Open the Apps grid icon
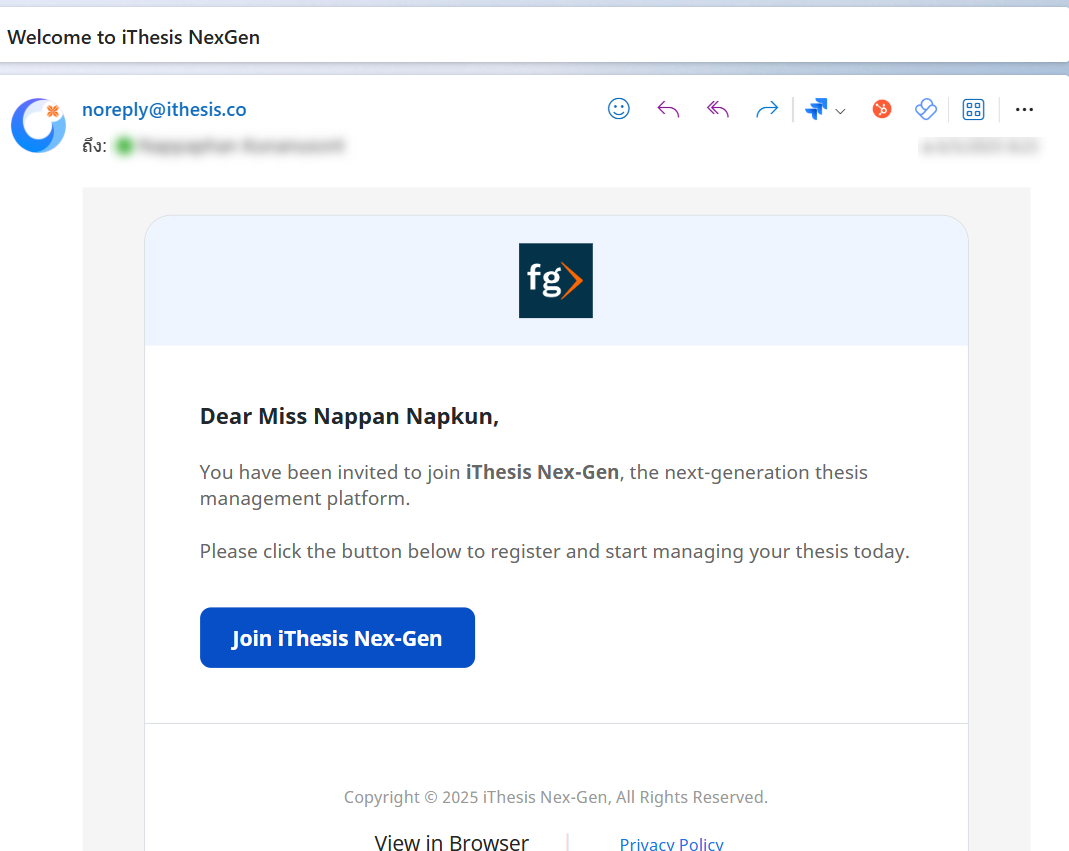 [x=973, y=109]
